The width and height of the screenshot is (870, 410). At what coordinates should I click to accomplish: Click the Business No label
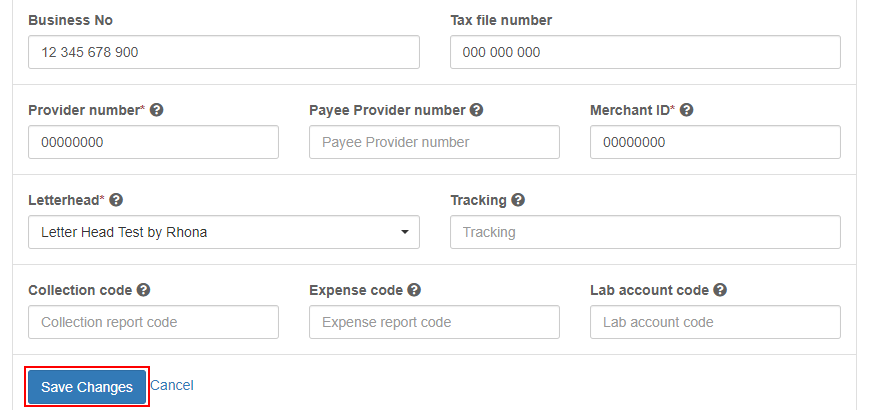coord(70,20)
